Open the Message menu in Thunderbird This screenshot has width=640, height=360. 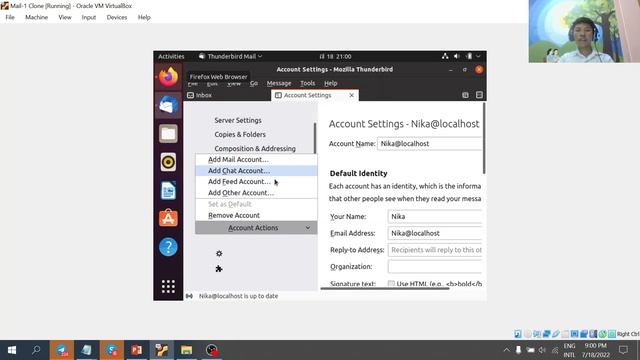coord(279,83)
